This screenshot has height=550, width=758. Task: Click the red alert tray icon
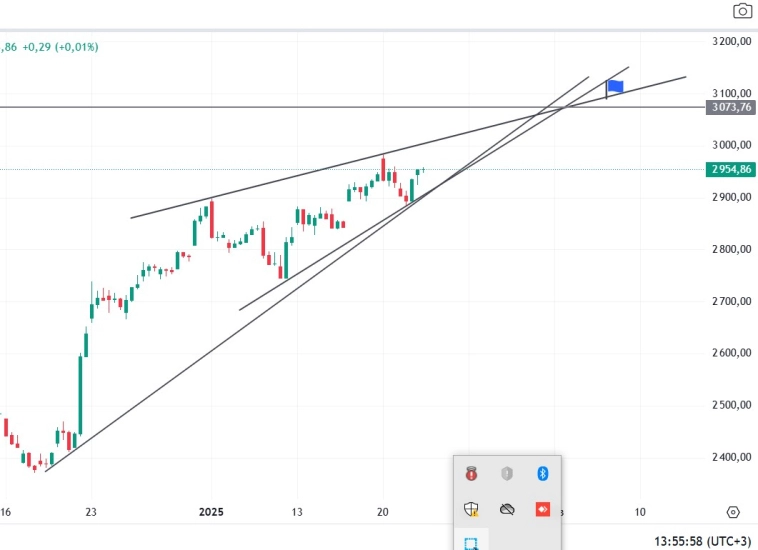(471, 473)
